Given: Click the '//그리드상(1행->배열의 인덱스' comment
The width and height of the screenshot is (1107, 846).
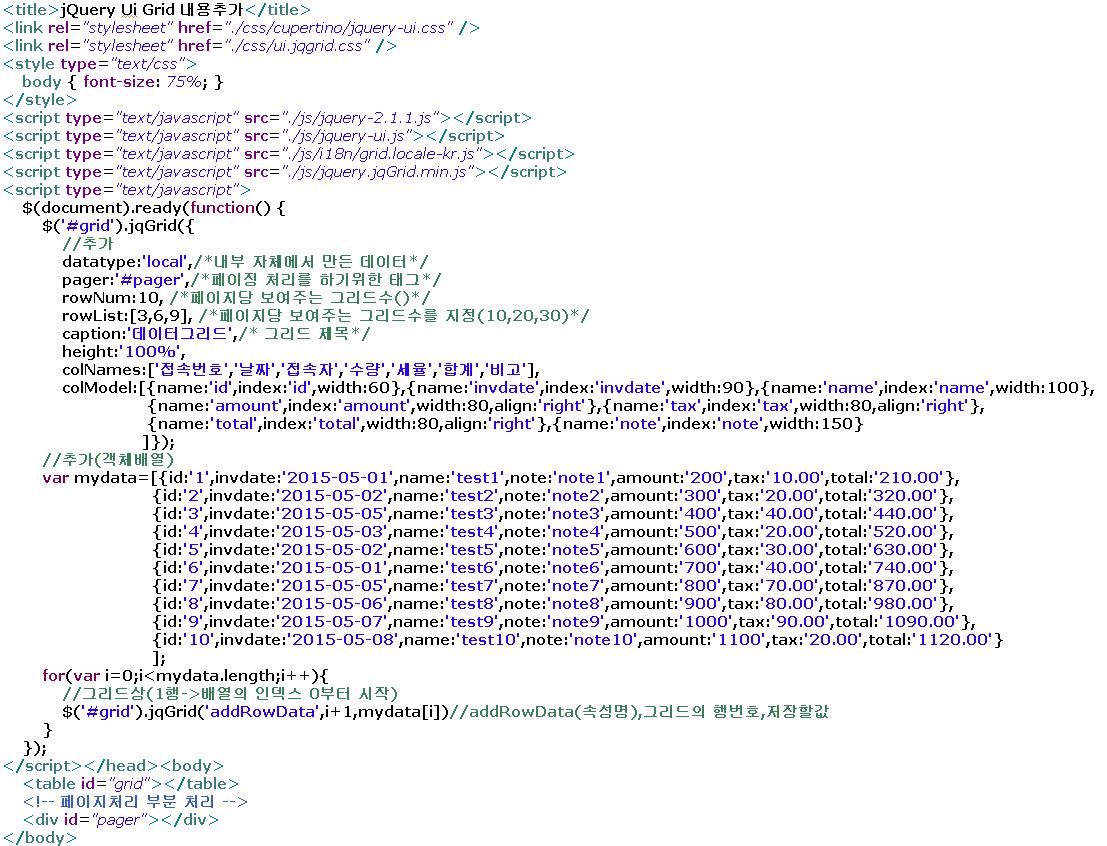Looking at the screenshot, I should point(230,694).
